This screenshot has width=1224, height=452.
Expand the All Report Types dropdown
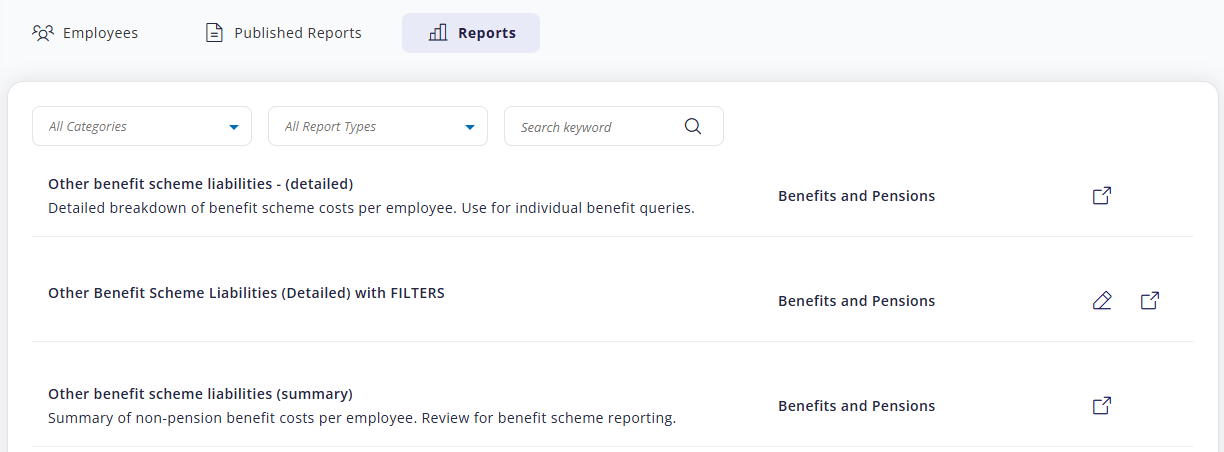[x=377, y=126]
